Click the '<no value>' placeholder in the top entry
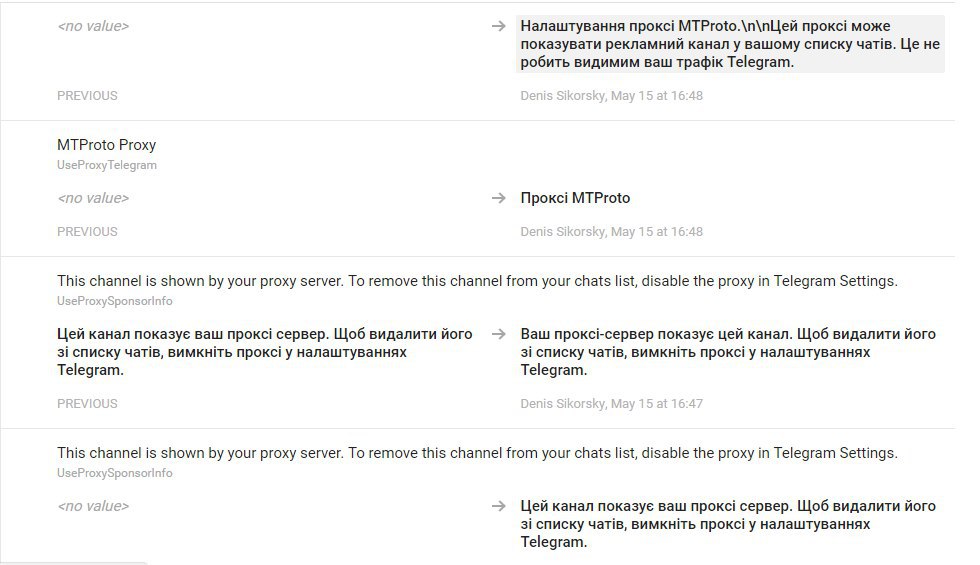The height and width of the screenshot is (565, 980). point(93,26)
